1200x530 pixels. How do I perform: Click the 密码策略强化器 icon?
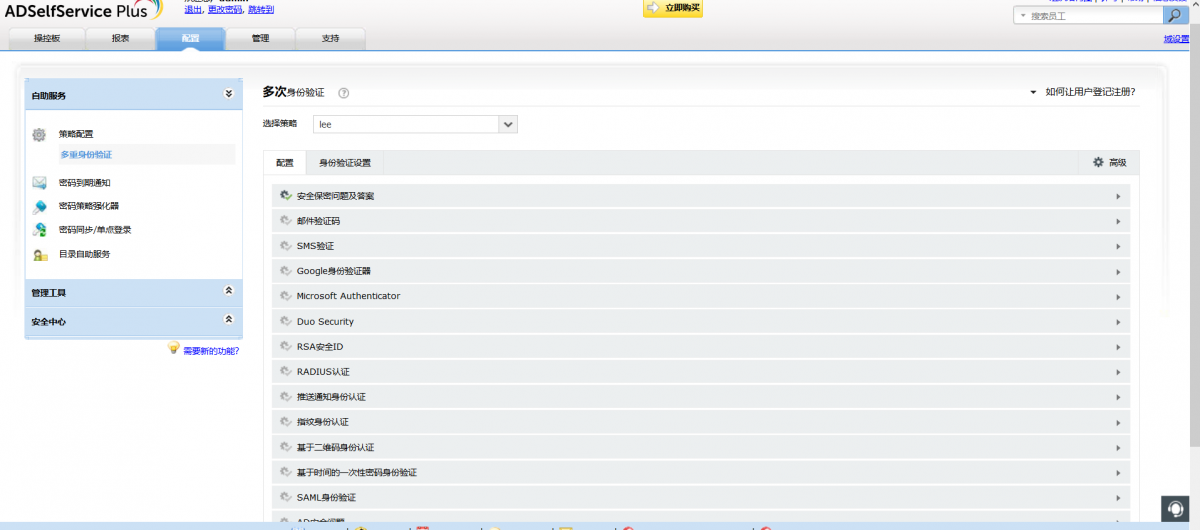(39, 207)
